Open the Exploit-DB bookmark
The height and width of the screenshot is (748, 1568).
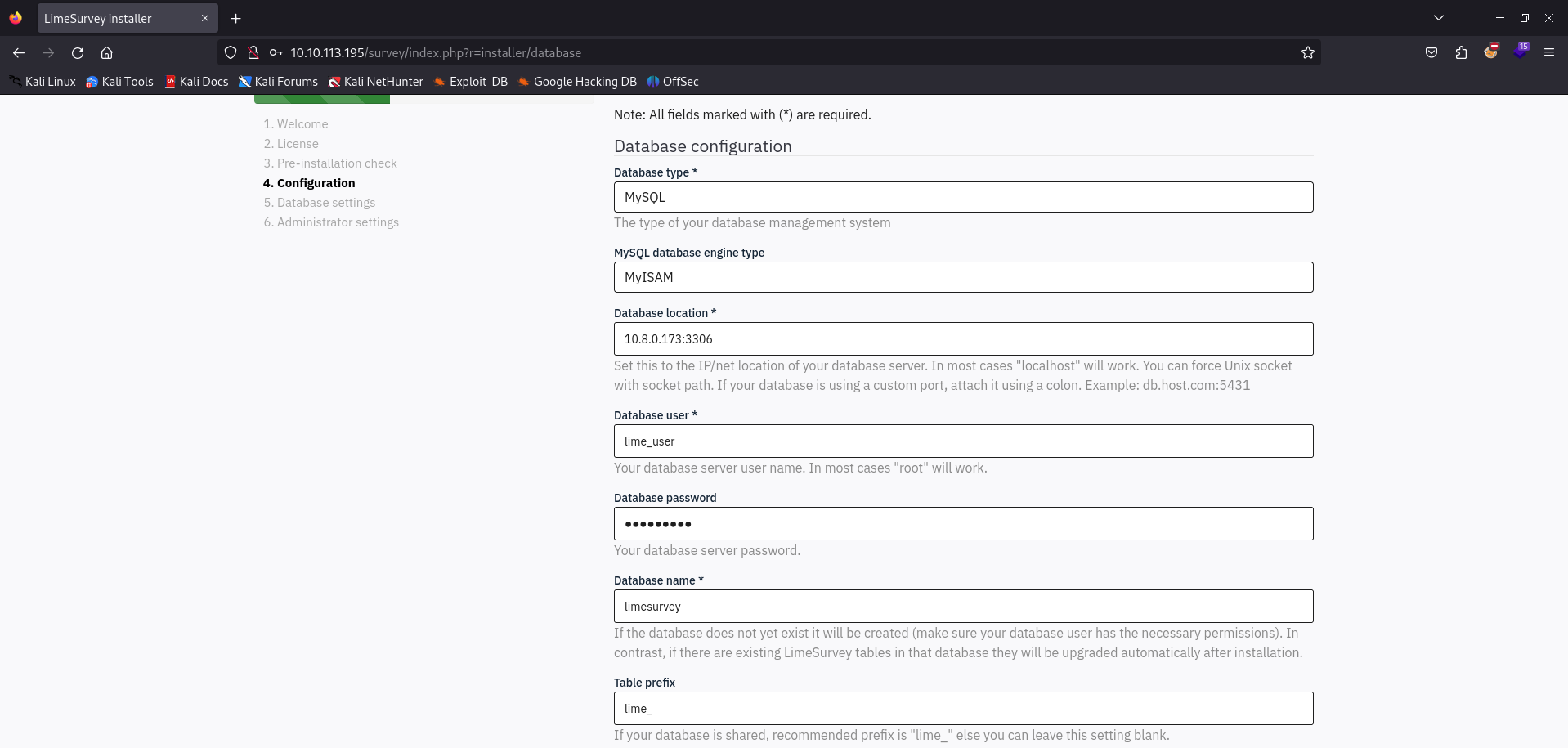click(x=471, y=82)
